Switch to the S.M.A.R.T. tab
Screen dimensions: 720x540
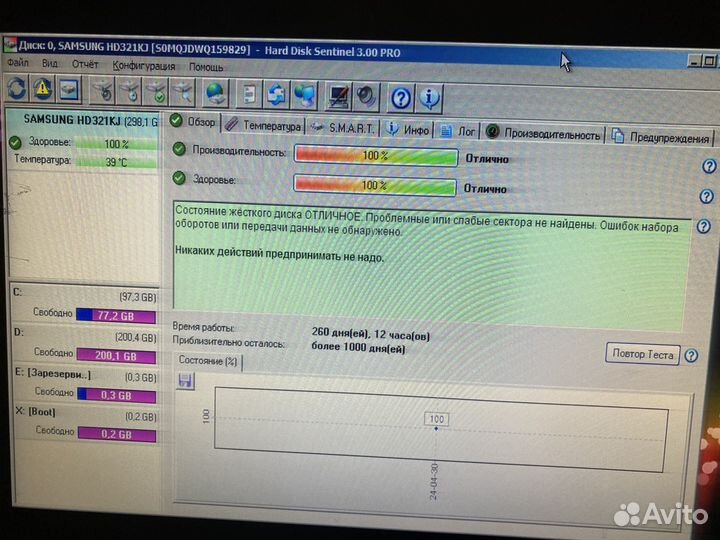[343, 128]
